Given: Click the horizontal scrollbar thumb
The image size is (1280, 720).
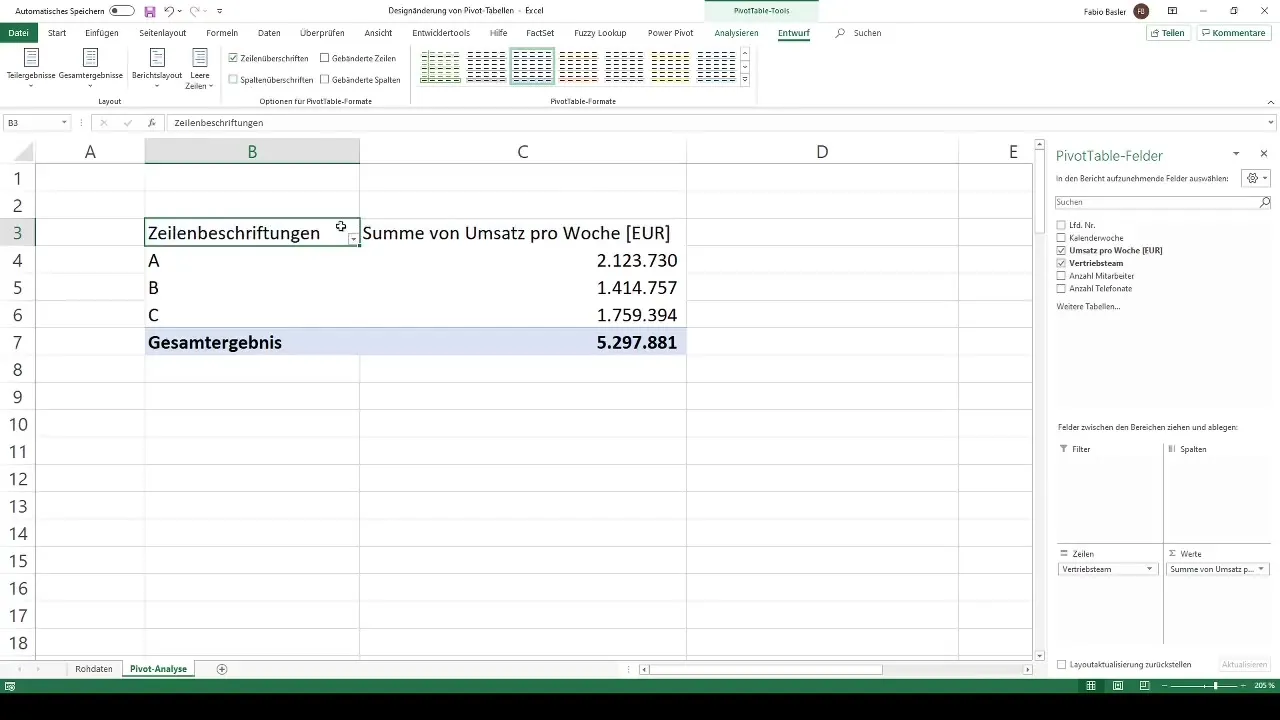Looking at the screenshot, I should [x=766, y=669].
